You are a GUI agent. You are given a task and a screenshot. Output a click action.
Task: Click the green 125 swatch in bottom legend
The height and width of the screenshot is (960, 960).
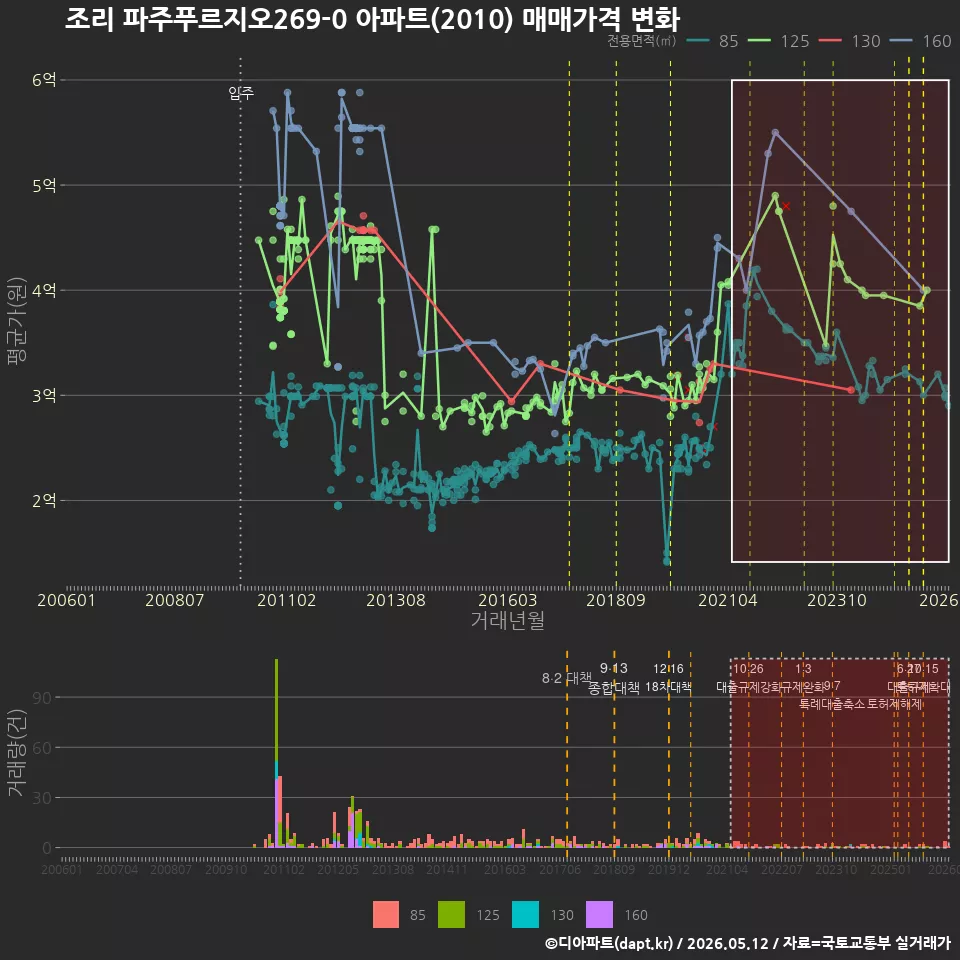pyautogui.click(x=451, y=915)
